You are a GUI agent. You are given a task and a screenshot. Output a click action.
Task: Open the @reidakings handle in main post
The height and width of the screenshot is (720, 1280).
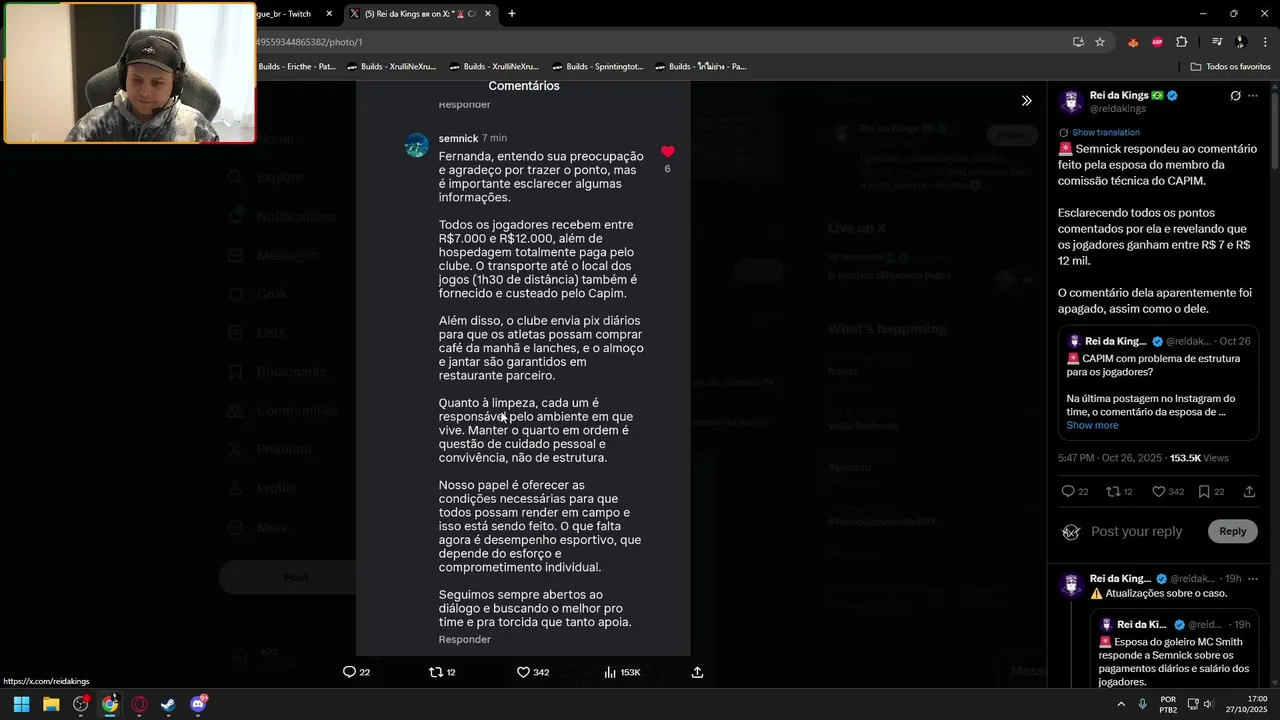point(1117,108)
